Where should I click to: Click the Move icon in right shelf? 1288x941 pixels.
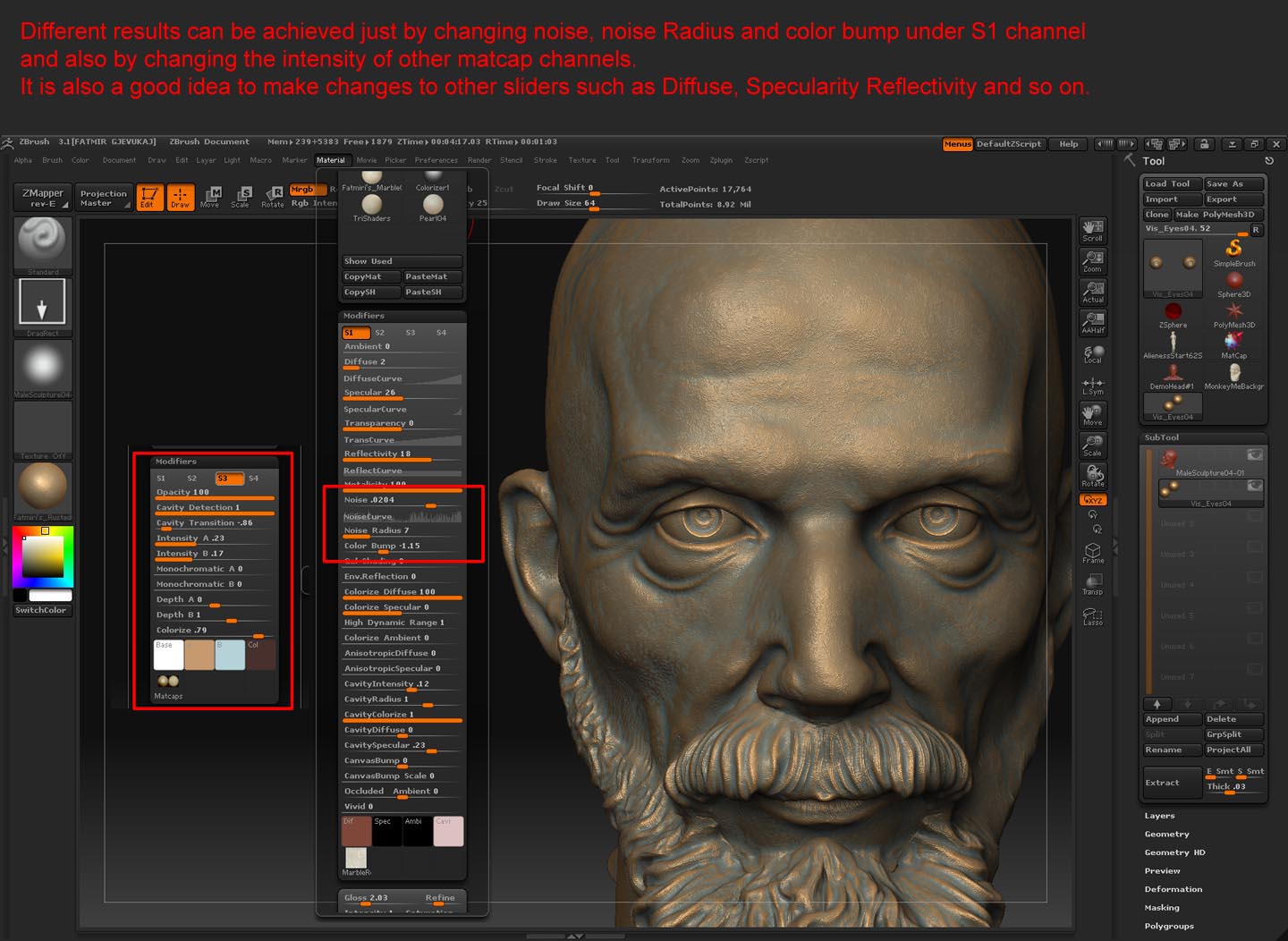pos(1093,415)
